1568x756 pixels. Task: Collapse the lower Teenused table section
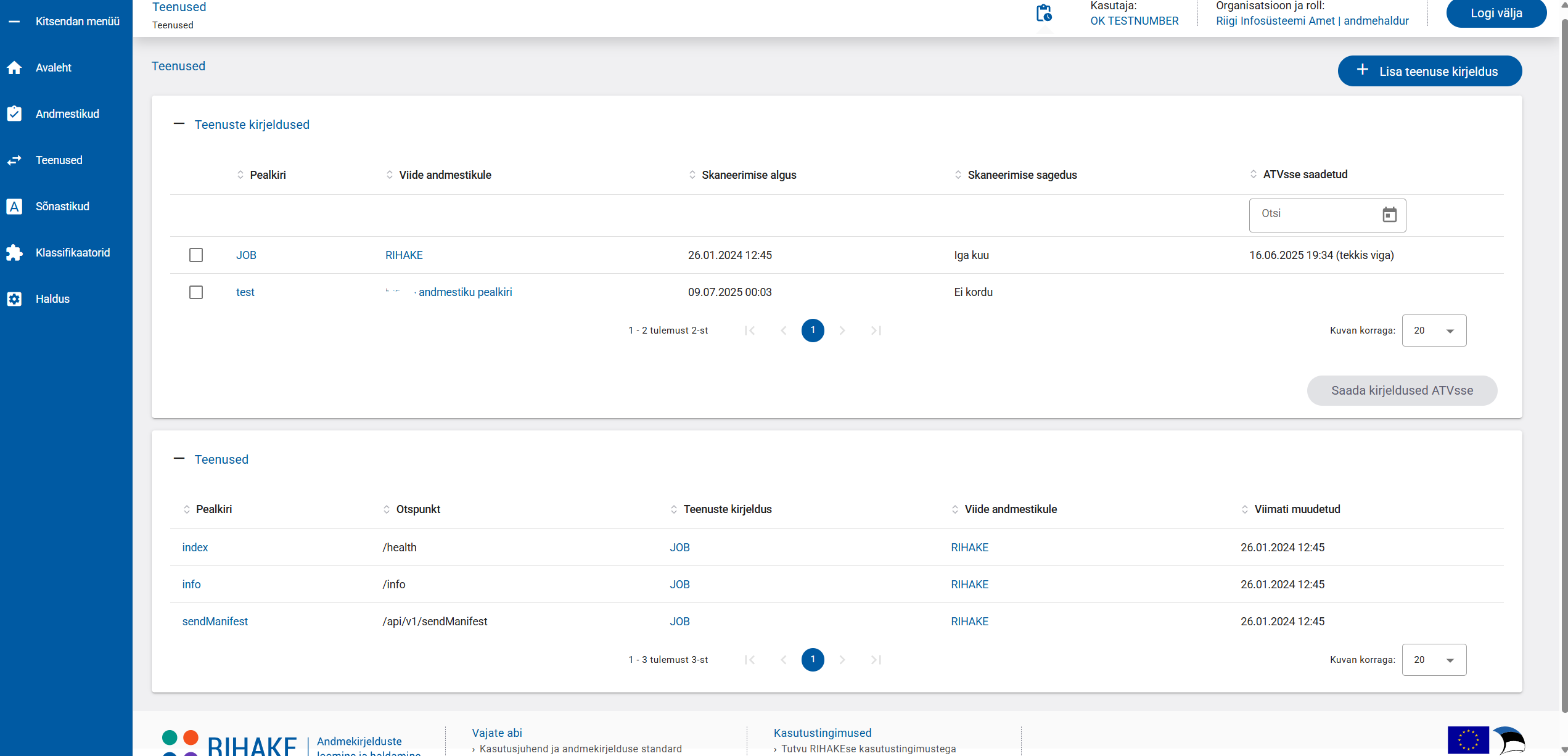point(179,459)
